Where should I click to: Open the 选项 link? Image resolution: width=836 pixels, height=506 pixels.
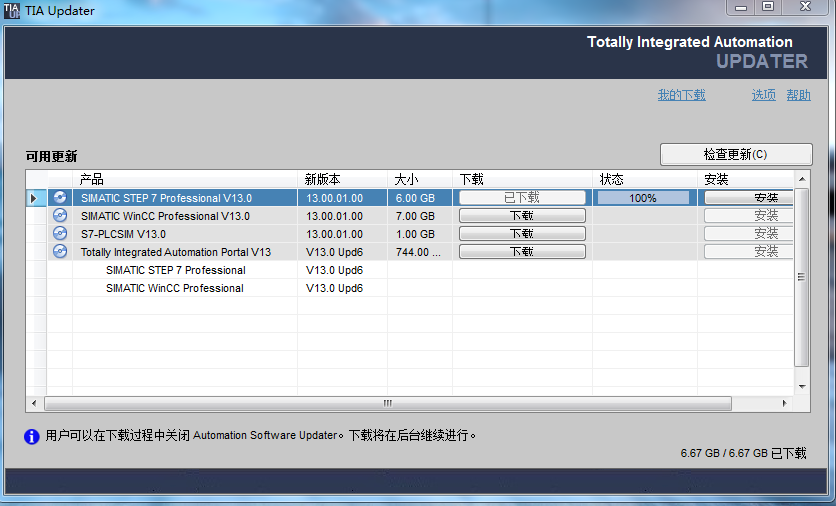coord(763,95)
